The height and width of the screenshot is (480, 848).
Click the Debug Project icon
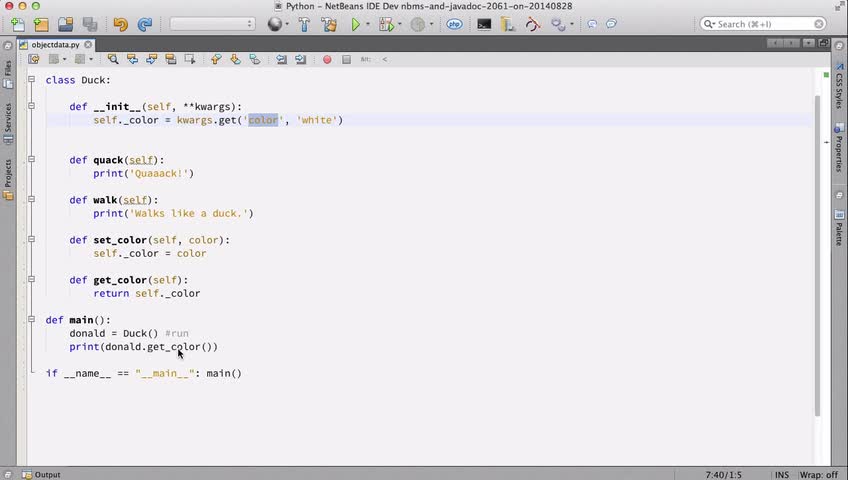[386, 24]
